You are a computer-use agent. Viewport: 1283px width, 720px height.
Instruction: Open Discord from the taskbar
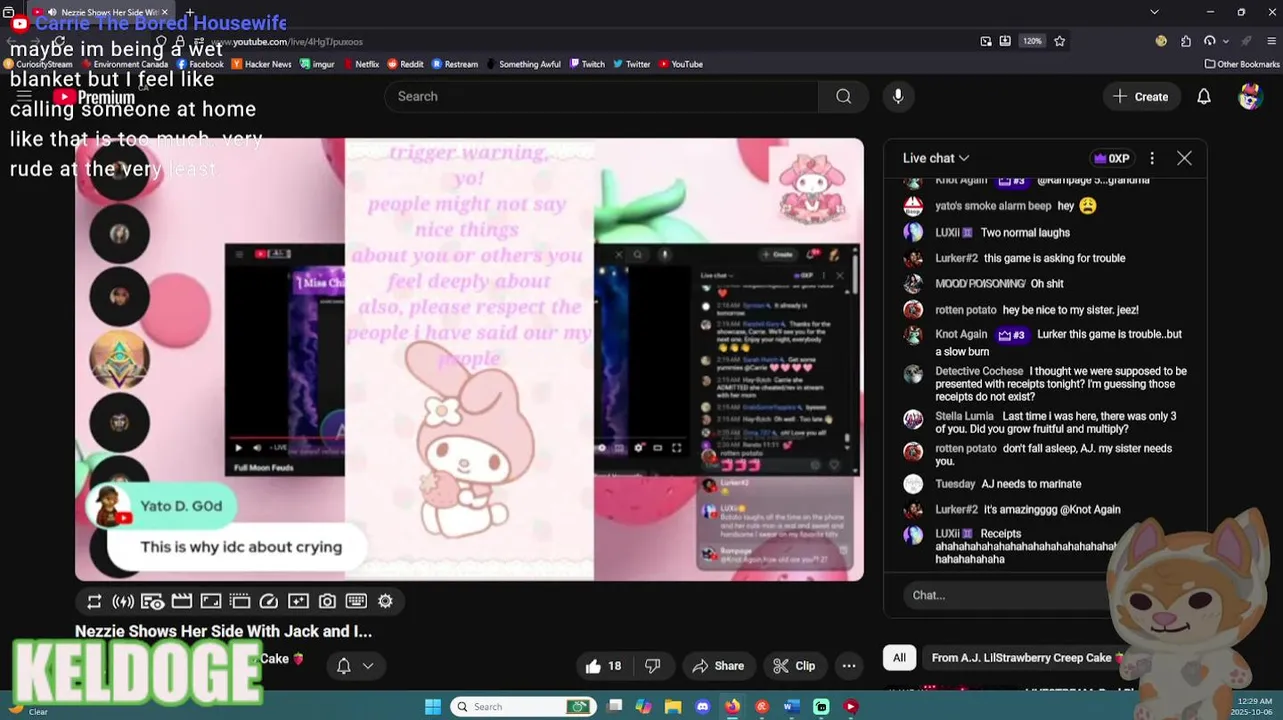[x=703, y=706]
